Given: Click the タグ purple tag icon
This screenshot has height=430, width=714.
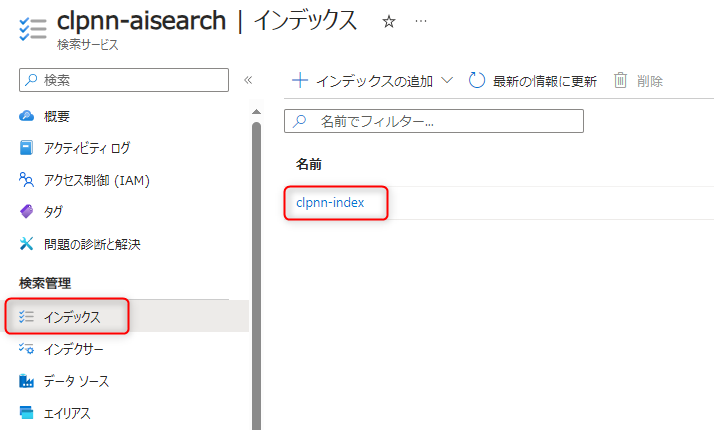Looking at the screenshot, I should [27, 212].
